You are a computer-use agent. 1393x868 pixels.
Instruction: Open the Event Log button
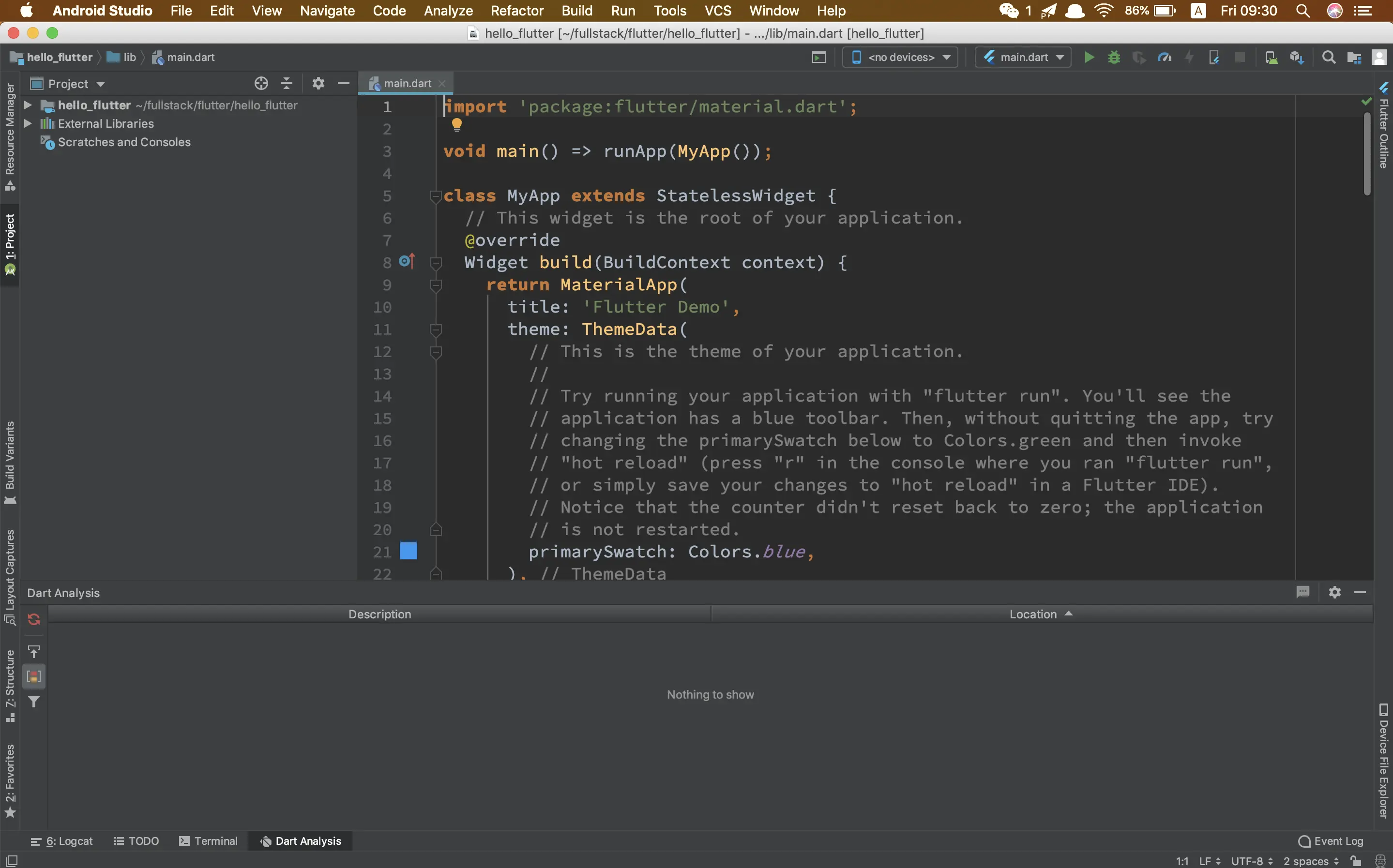[1331, 840]
